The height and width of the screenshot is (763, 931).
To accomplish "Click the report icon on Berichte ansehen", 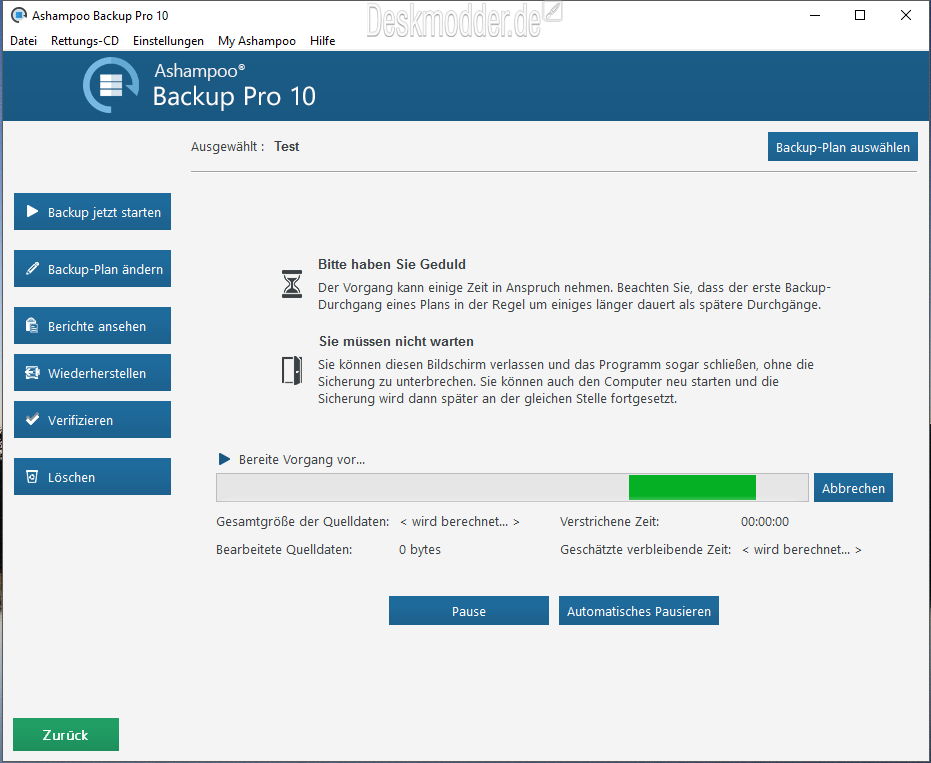I will (x=32, y=325).
